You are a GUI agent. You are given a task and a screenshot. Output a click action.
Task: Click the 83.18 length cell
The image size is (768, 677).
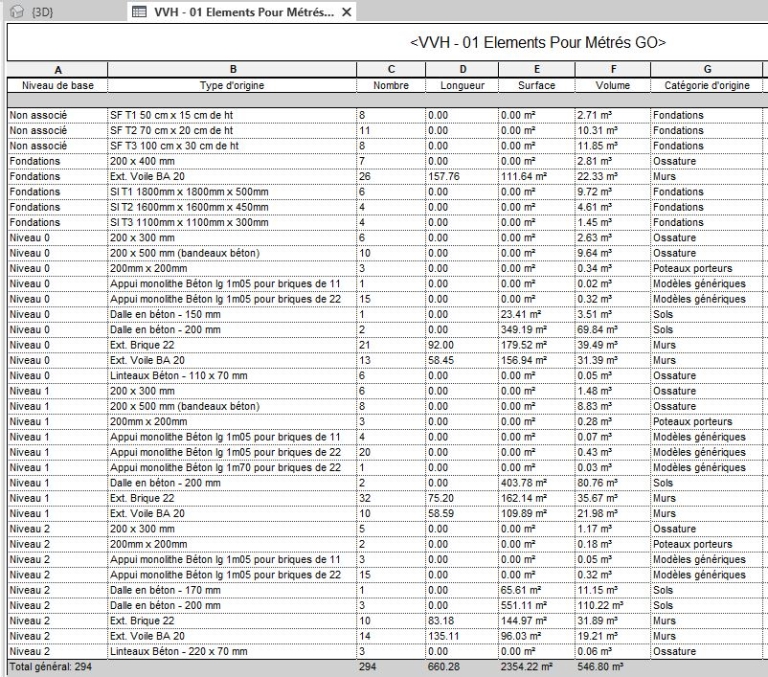(462, 621)
